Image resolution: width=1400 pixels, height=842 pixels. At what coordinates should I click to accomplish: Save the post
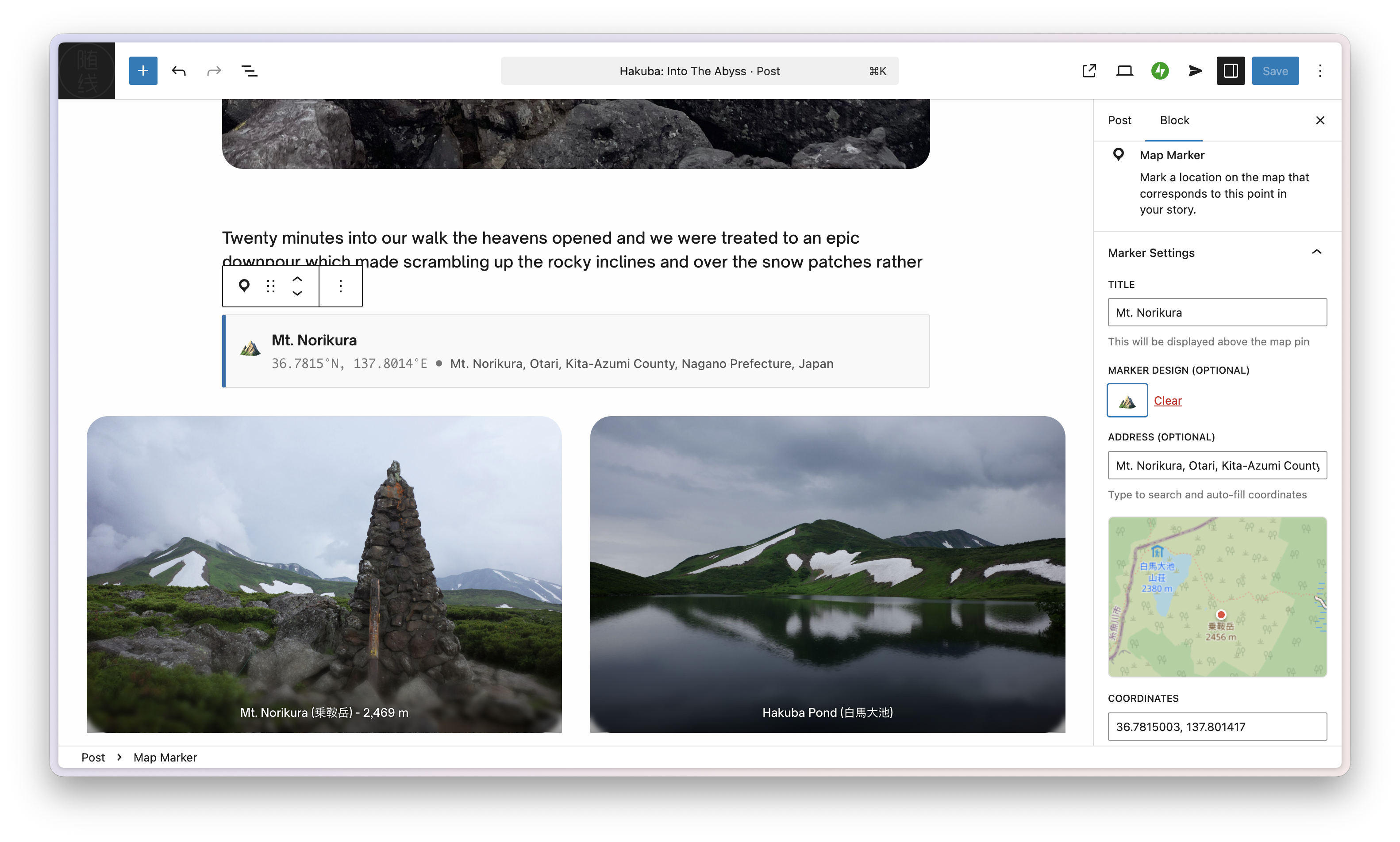pyautogui.click(x=1275, y=70)
